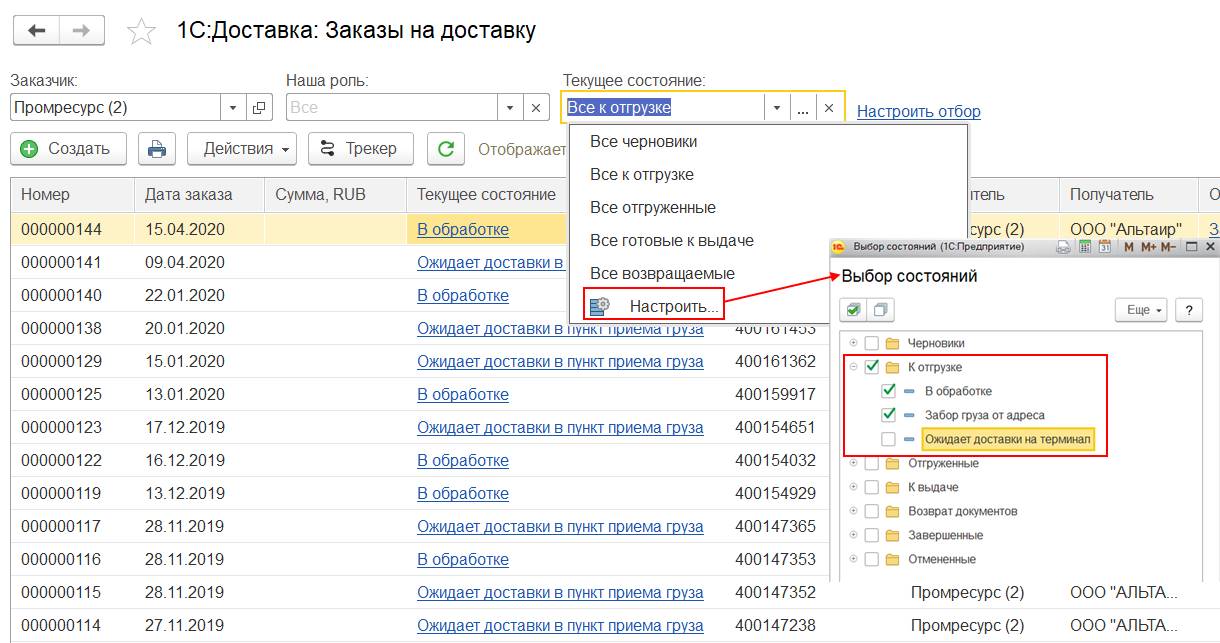Clear the Текущее состояние field
The width and height of the screenshot is (1220, 643).
829,107
